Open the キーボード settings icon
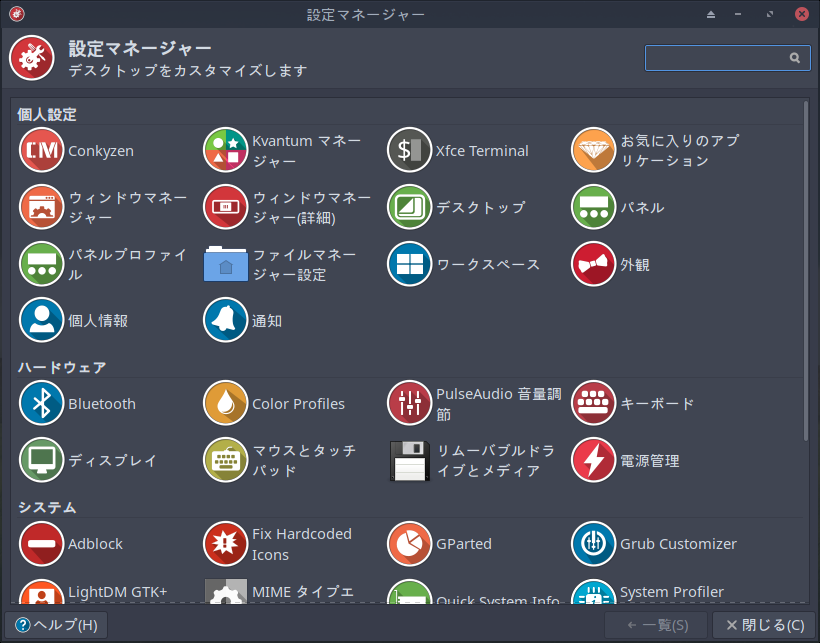This screenshot has height=643, width=820. coord(594,404)
